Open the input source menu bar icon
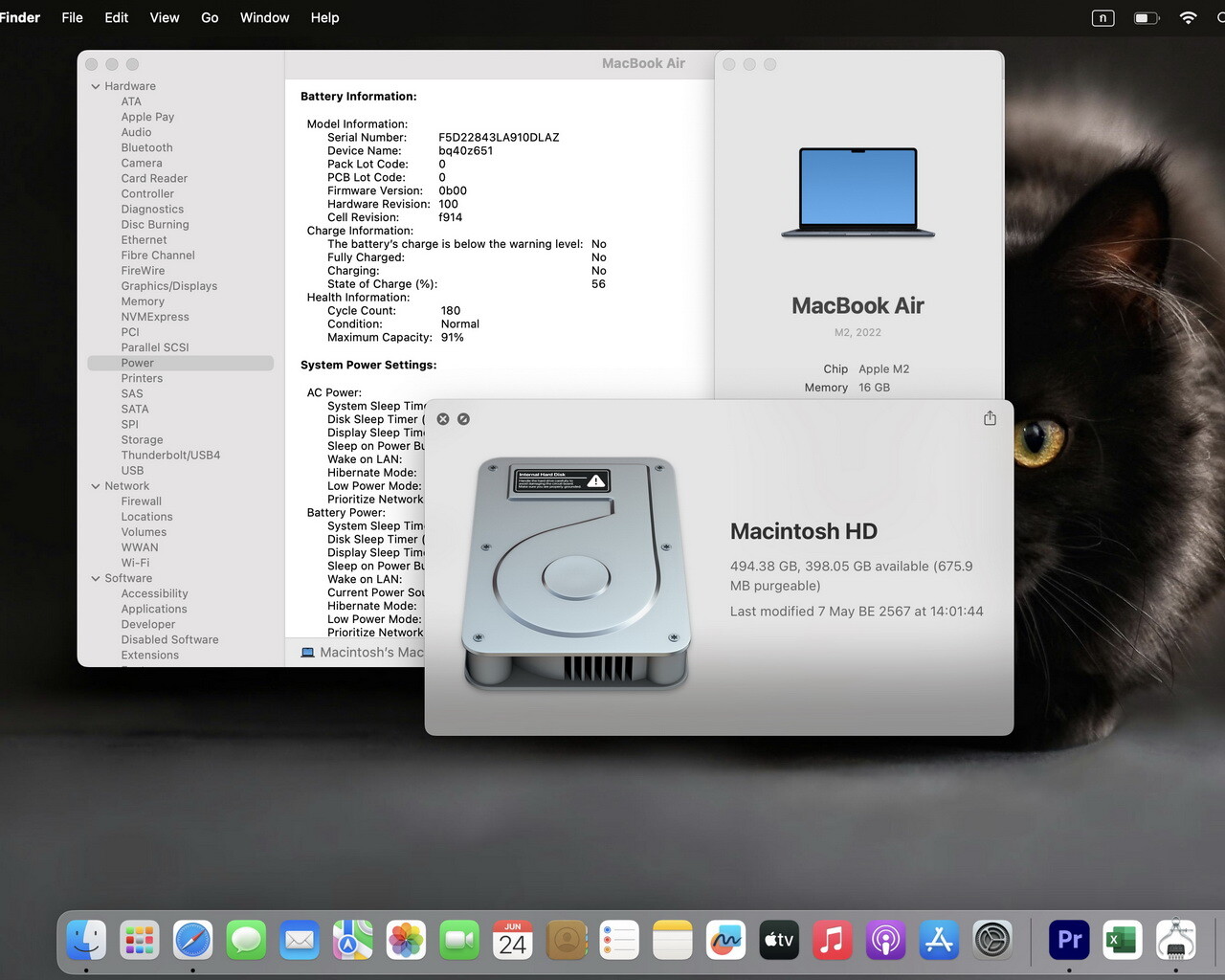1225x980 pixels. click(x=1102, y=17)
